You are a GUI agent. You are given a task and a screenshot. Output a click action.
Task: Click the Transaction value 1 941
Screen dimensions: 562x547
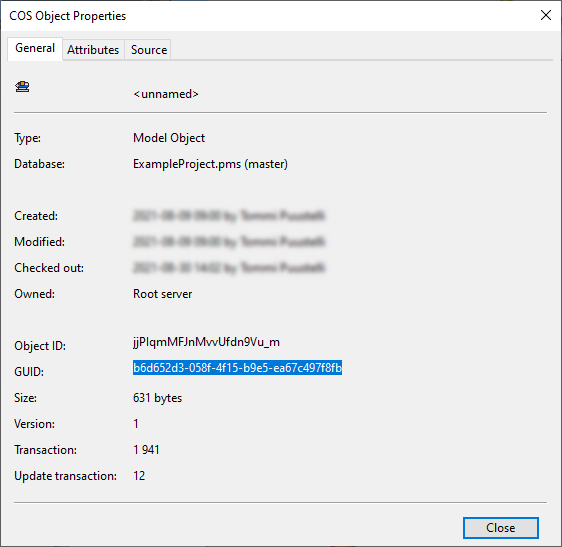pos(146,450)
